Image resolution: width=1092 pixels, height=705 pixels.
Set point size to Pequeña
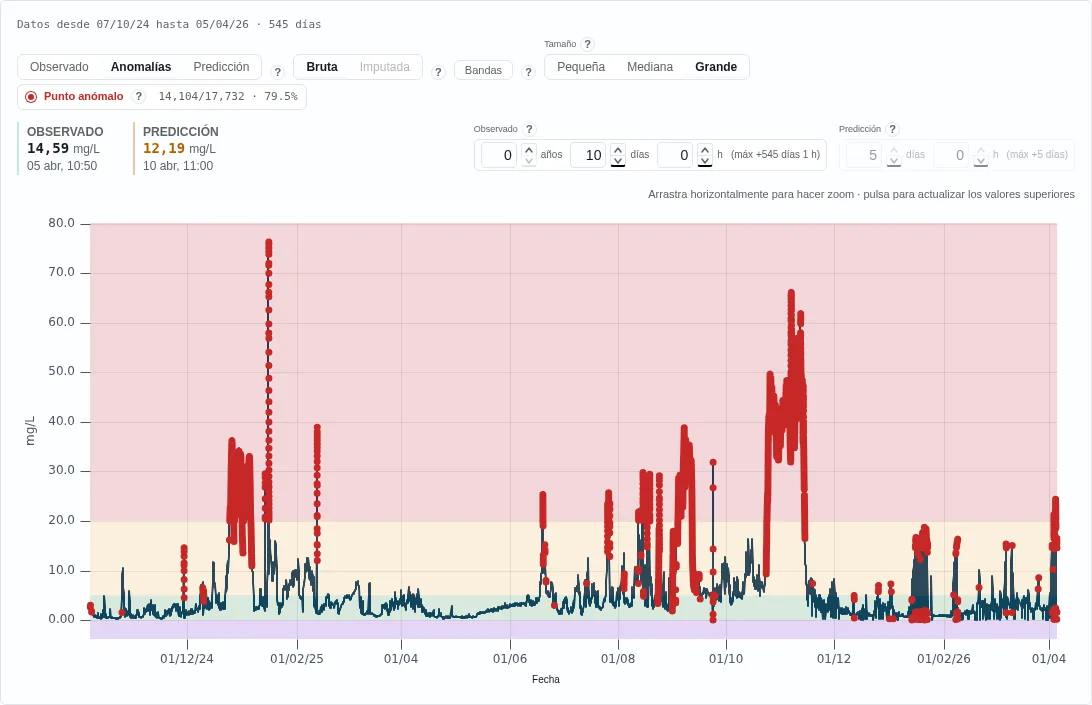(x=581, y=67)
